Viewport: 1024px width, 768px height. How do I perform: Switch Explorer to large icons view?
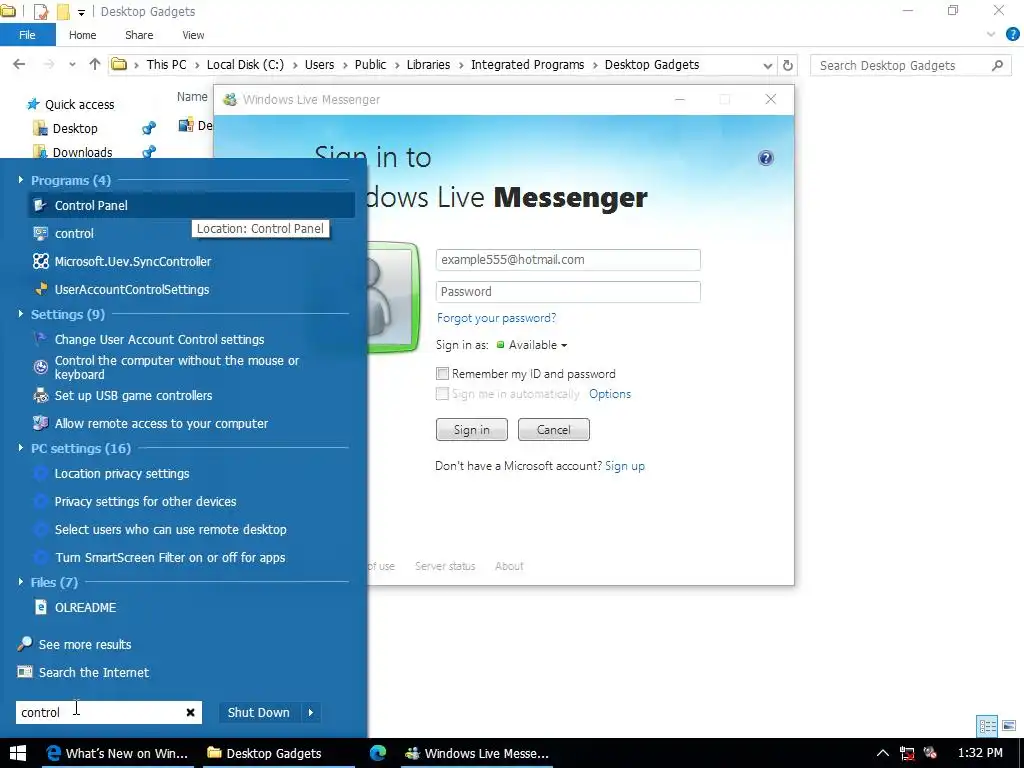coord(1009,726)
